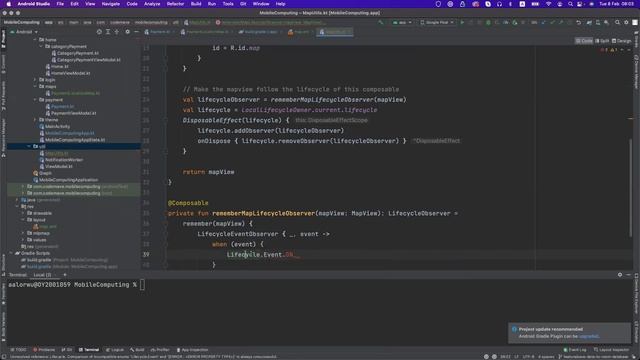Open the Device Manager side panel
This screenshot has height=360, width=640.
pos(636,72)
